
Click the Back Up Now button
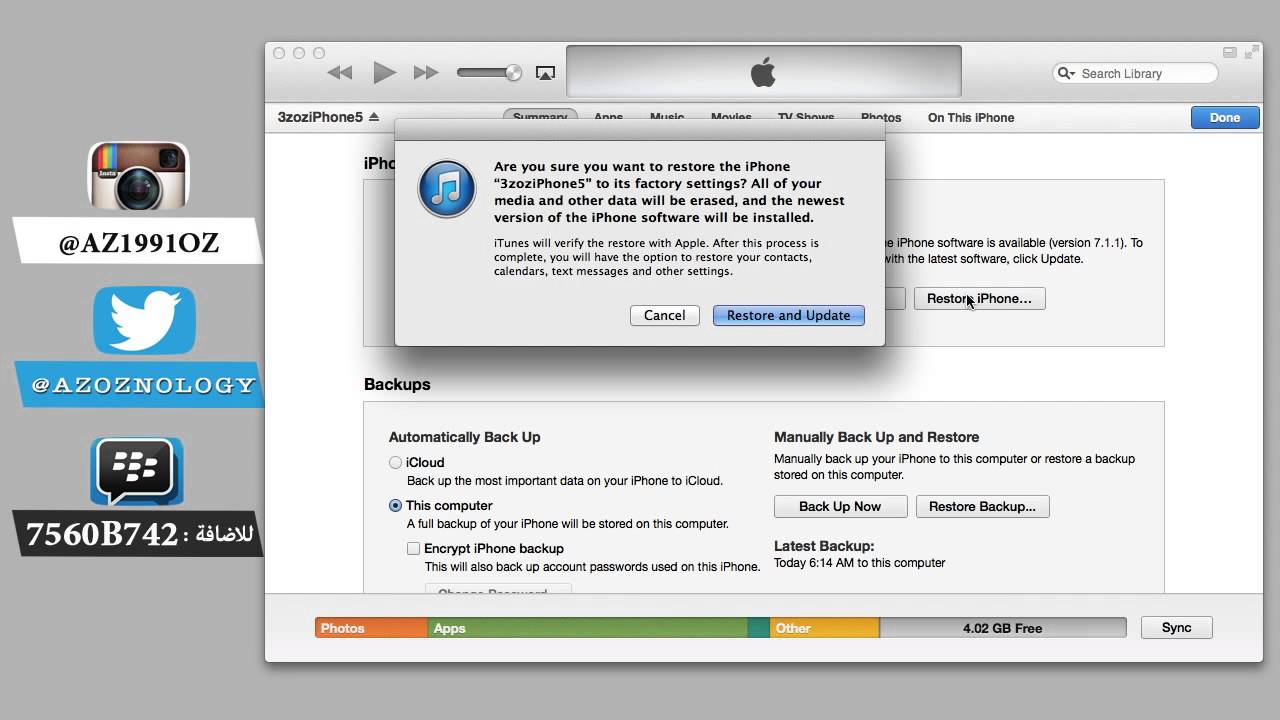pos(840,506)
